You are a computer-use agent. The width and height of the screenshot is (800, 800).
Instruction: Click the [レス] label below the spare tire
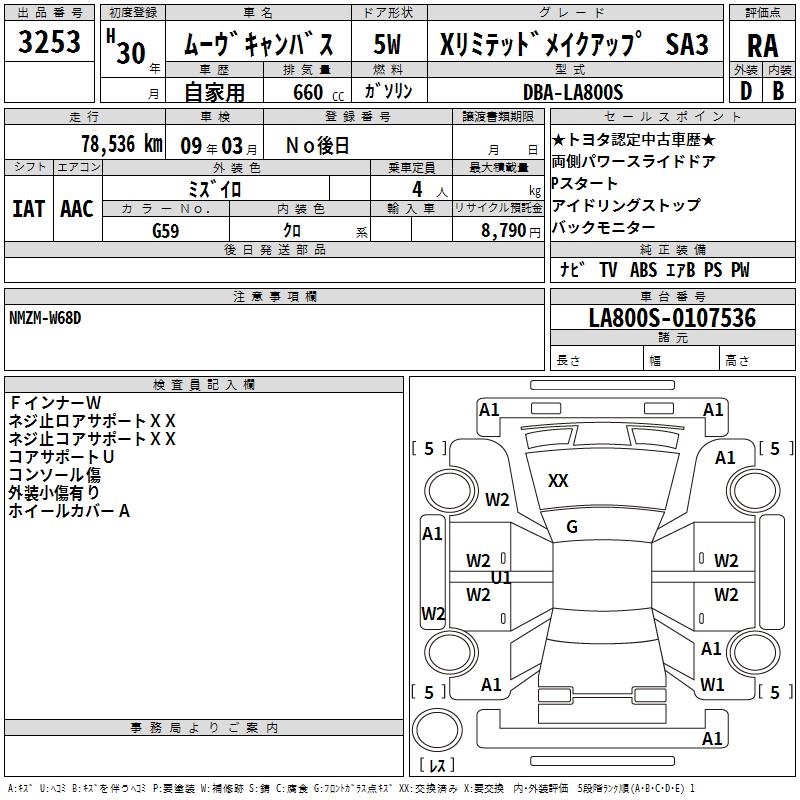pyautogui.click(x=437, y=764)
